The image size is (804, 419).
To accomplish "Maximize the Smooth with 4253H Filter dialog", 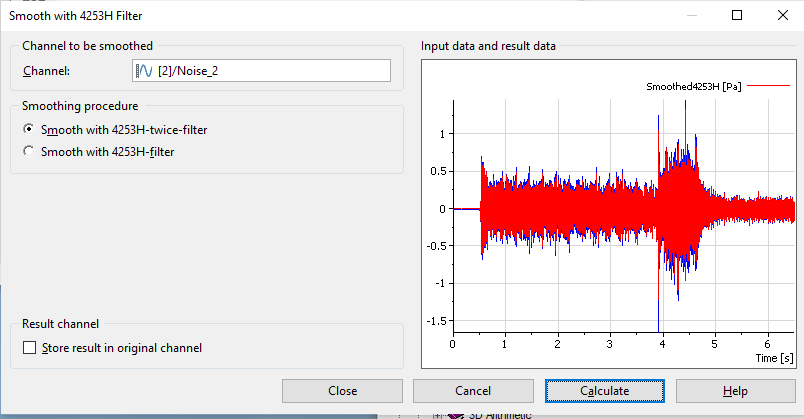I will point(737,15).
